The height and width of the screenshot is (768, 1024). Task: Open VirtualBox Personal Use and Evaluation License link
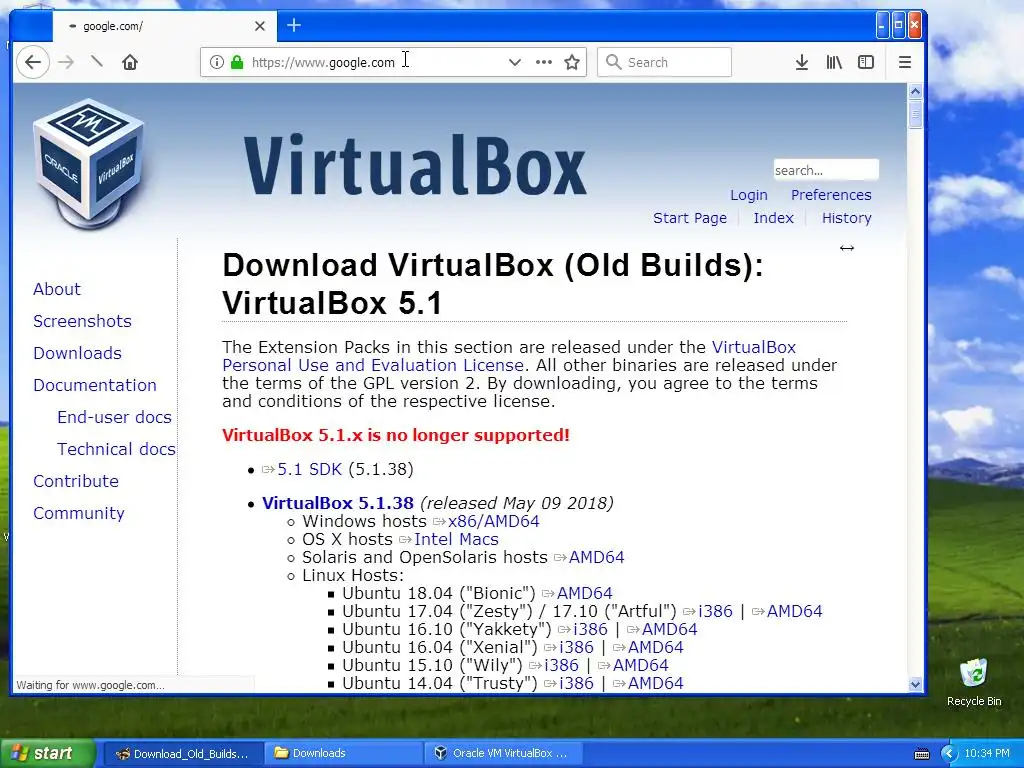373,365
